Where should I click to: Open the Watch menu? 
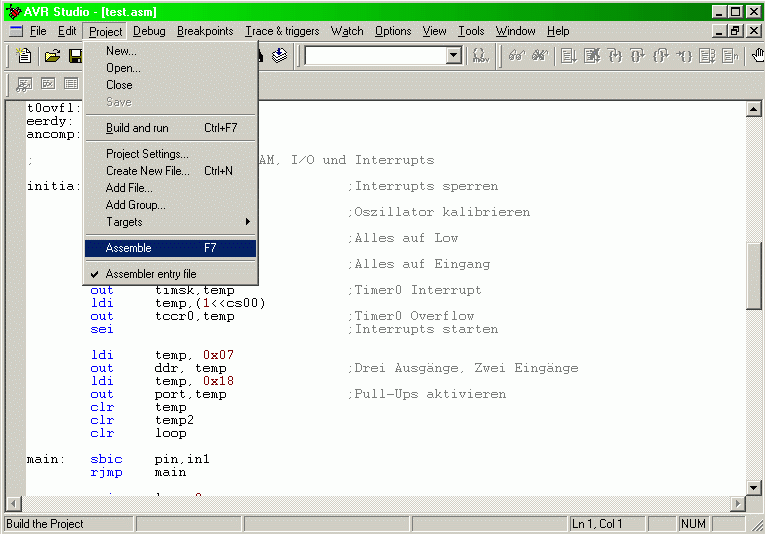(x=347, y=31)
